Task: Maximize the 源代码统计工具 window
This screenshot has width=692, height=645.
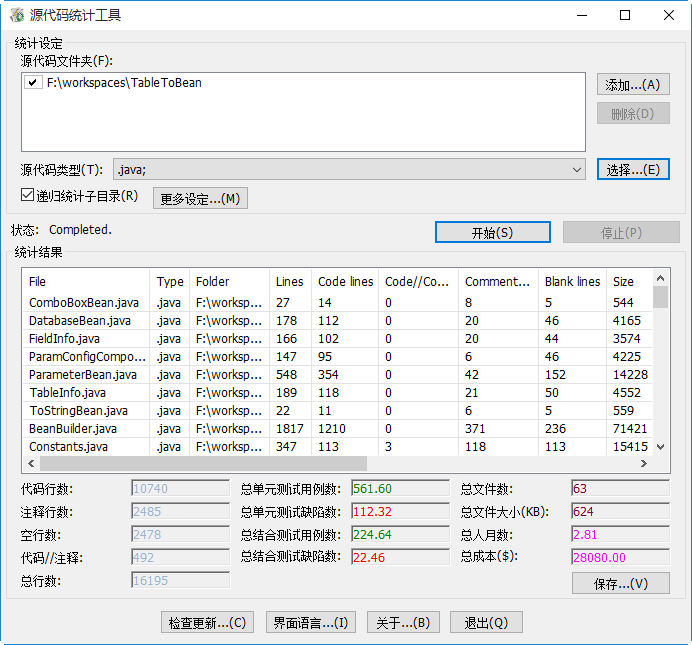Action: (625, 15)
